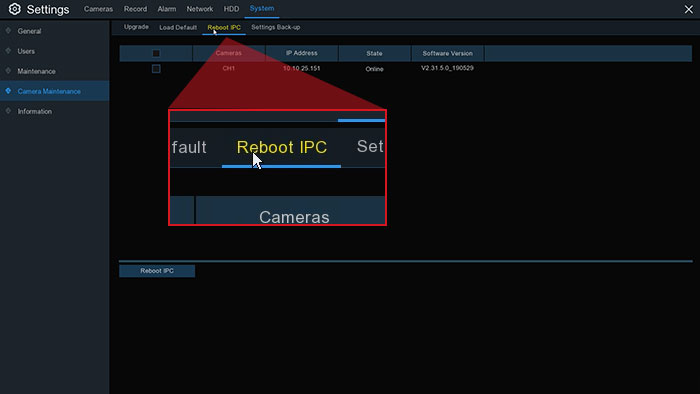Click the State column header
Screen dimensions: 700x394
pyautogui.click(x=374, y=53)
